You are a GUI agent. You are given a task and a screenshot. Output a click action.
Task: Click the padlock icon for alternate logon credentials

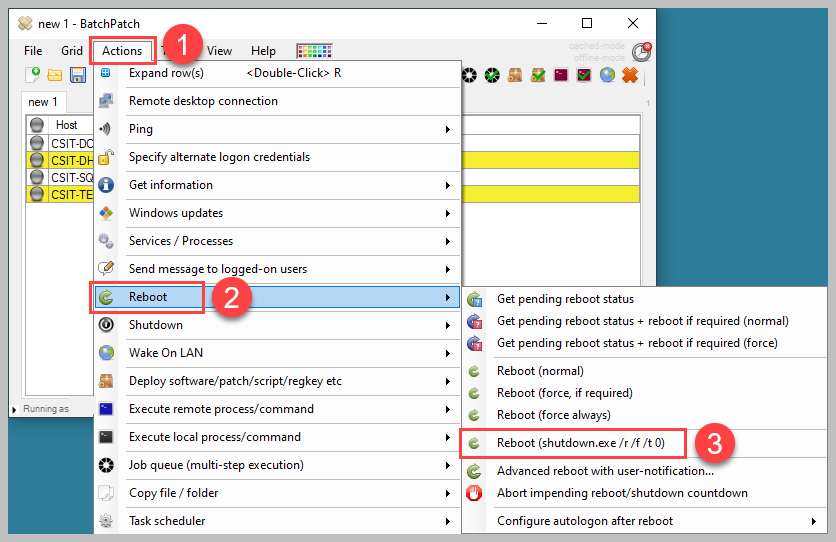click(106, 157)
